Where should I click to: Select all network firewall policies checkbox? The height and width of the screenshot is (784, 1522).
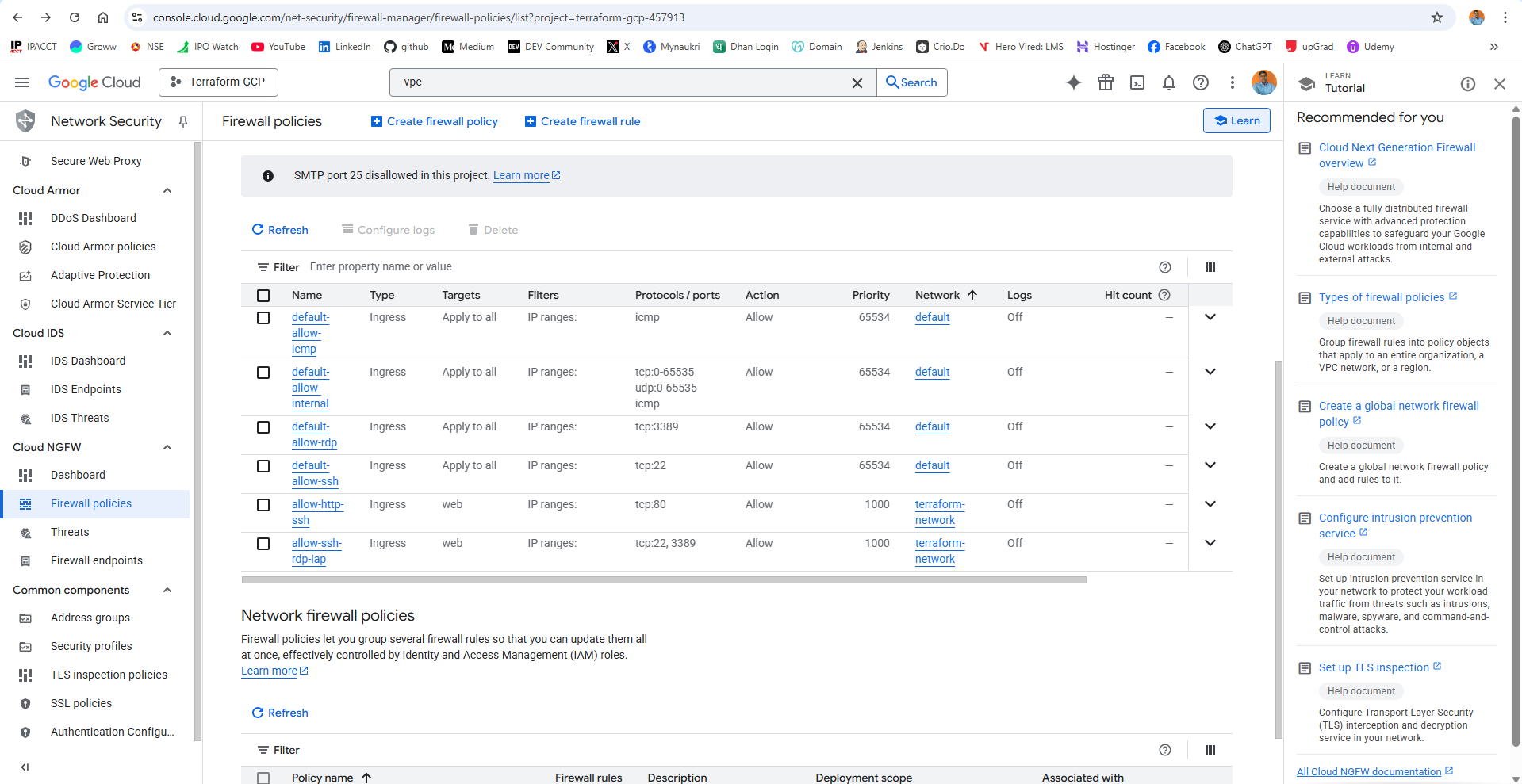tap(263, 778)
